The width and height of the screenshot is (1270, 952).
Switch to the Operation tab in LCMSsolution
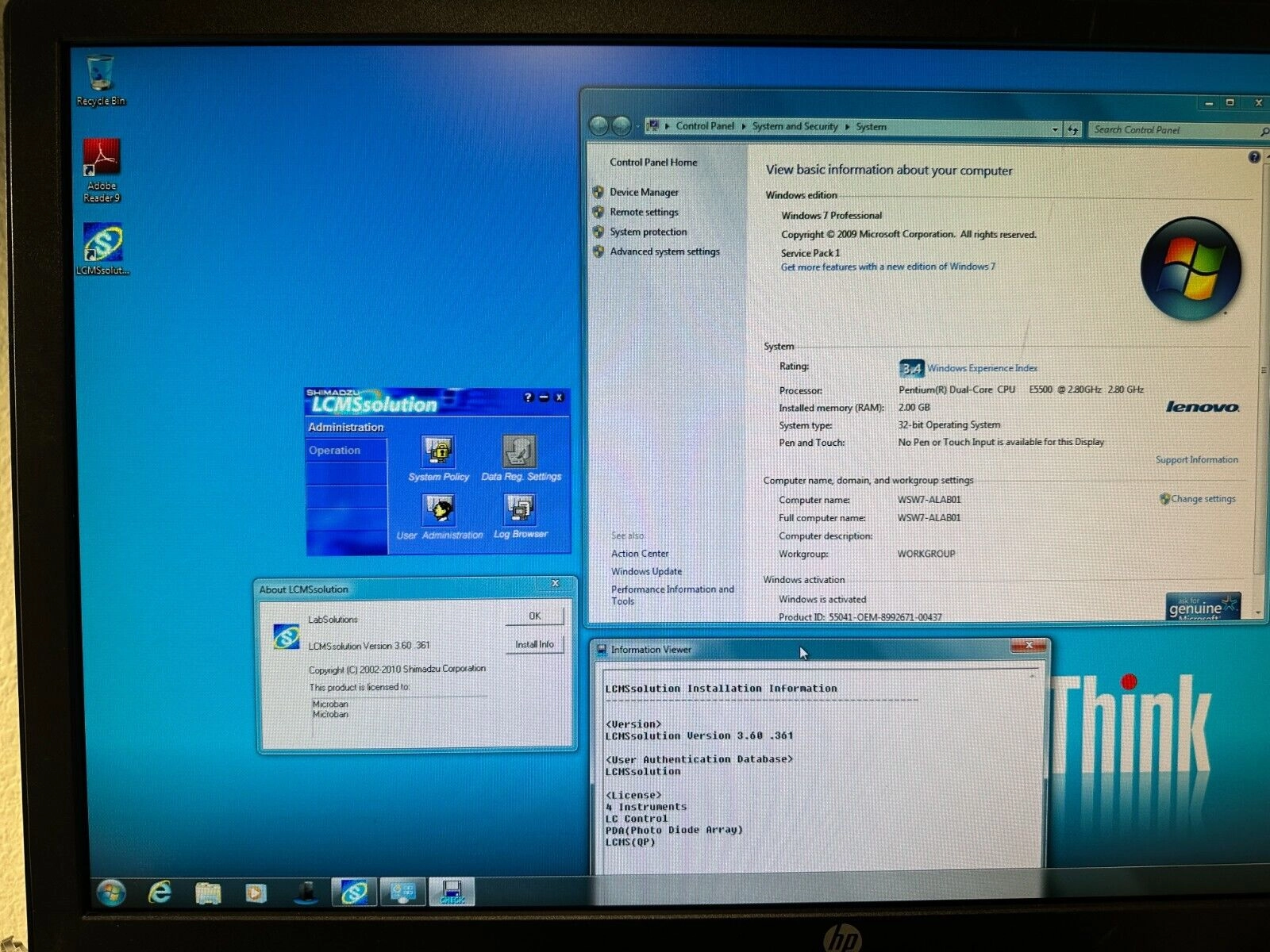point(346,450)
